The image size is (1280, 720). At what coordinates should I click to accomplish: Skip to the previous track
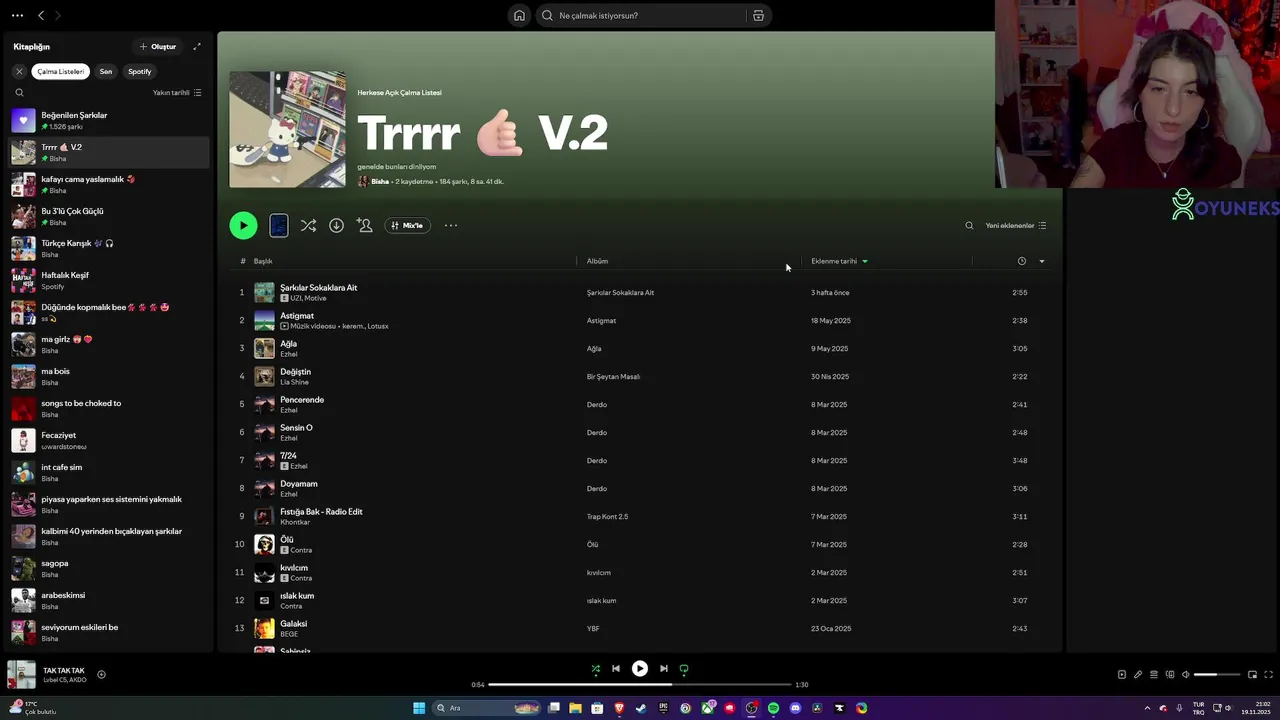coord(616,668)
